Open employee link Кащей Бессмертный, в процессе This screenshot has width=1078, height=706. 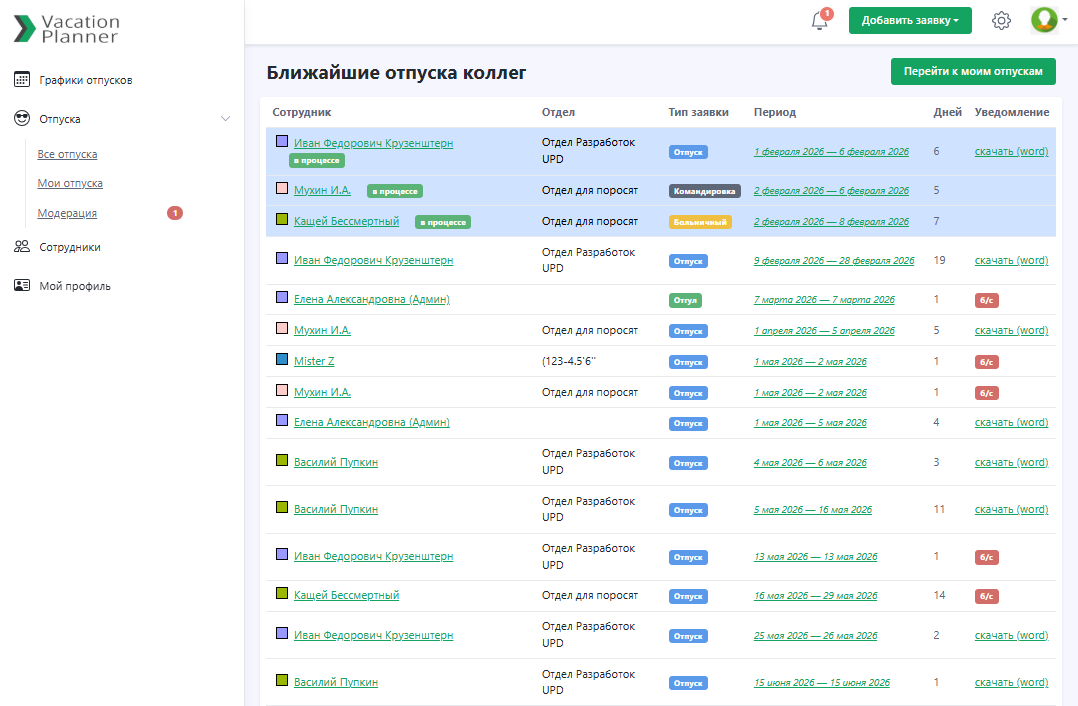[x=346, y=221]
